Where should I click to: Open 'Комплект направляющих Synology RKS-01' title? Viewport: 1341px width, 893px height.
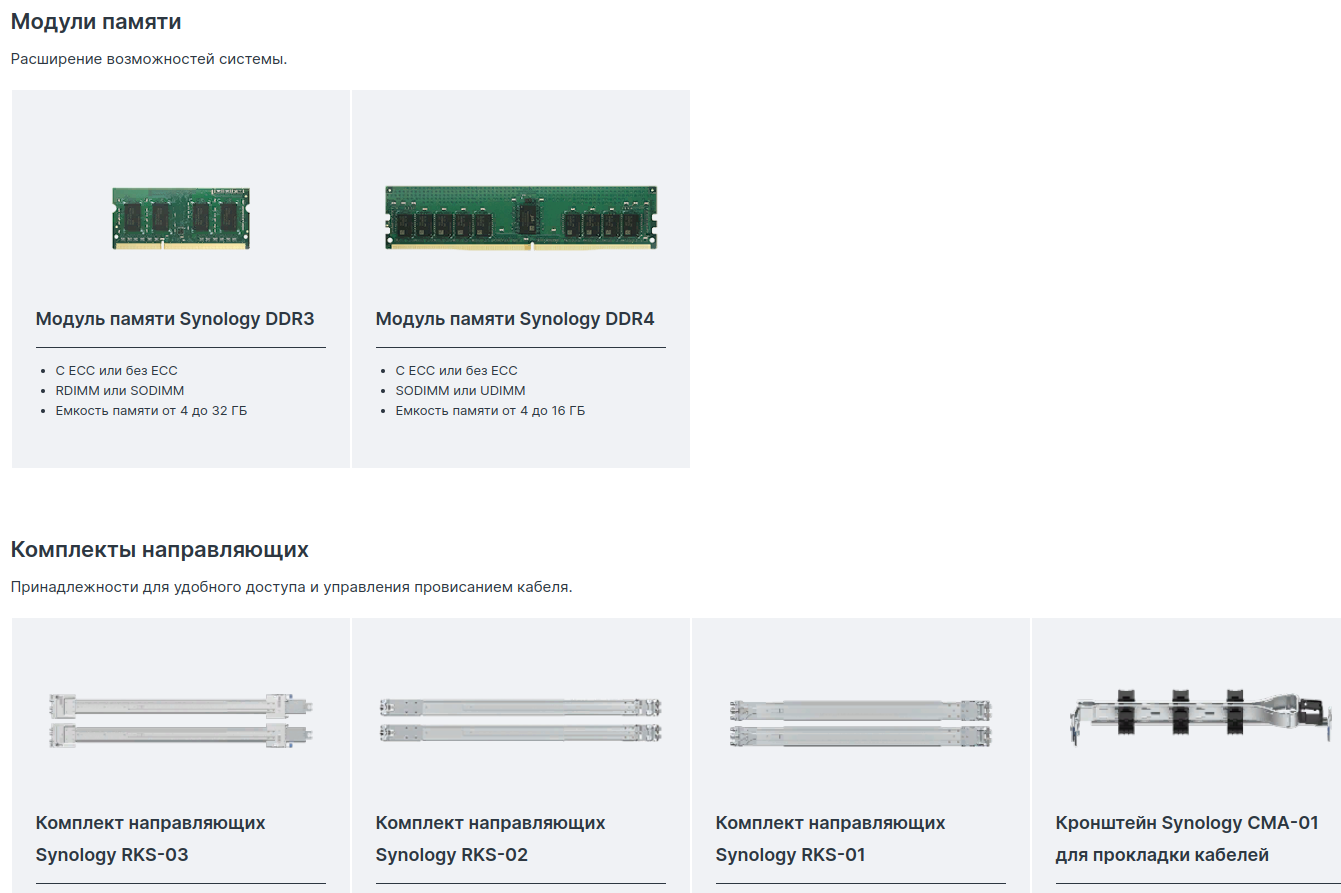(830, 838)
